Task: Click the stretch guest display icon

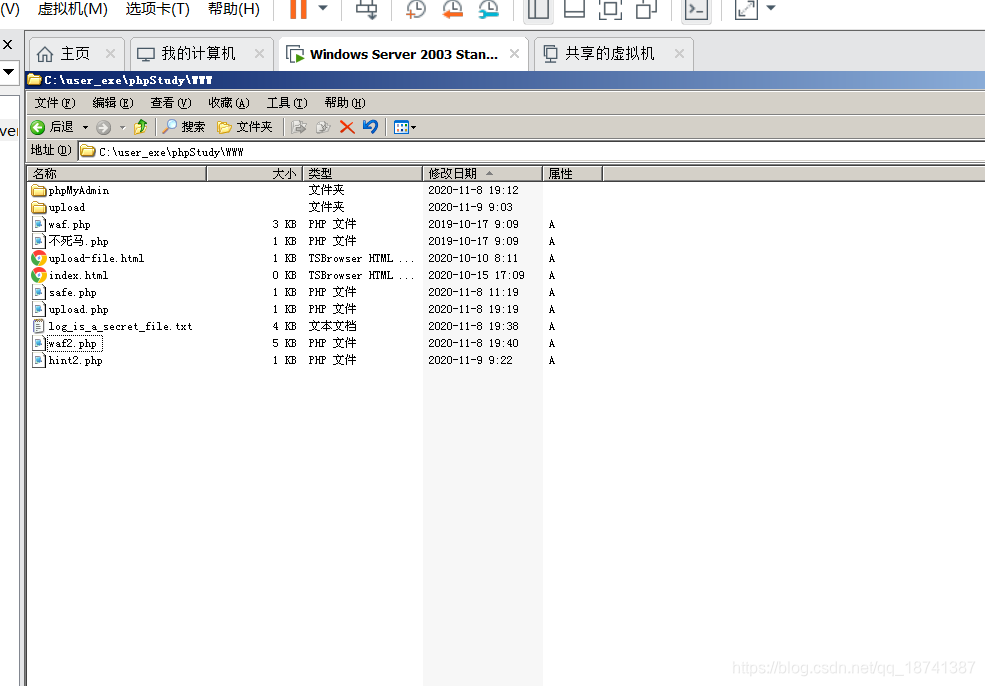Action: click(746, 9)
